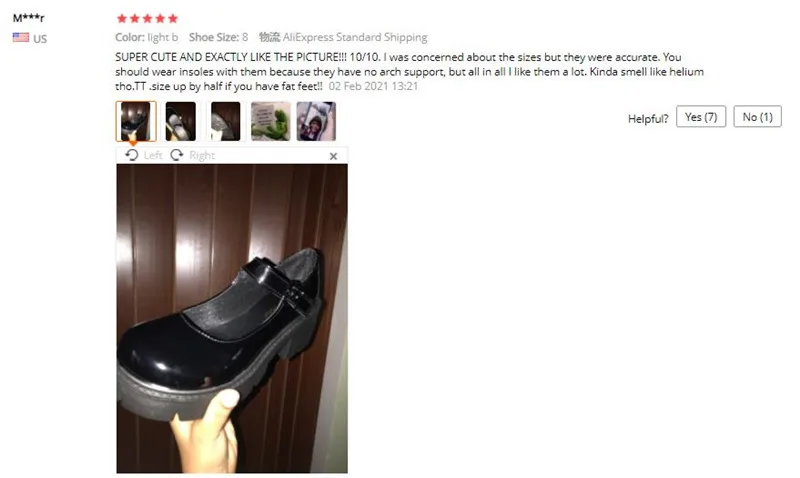Open the second shoe photo thumbnail

click(181, 121)
